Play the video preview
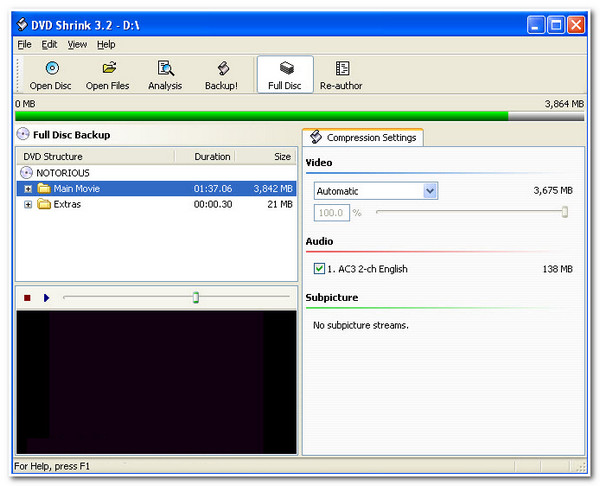 pyautogui.click(x=46, y=298)
